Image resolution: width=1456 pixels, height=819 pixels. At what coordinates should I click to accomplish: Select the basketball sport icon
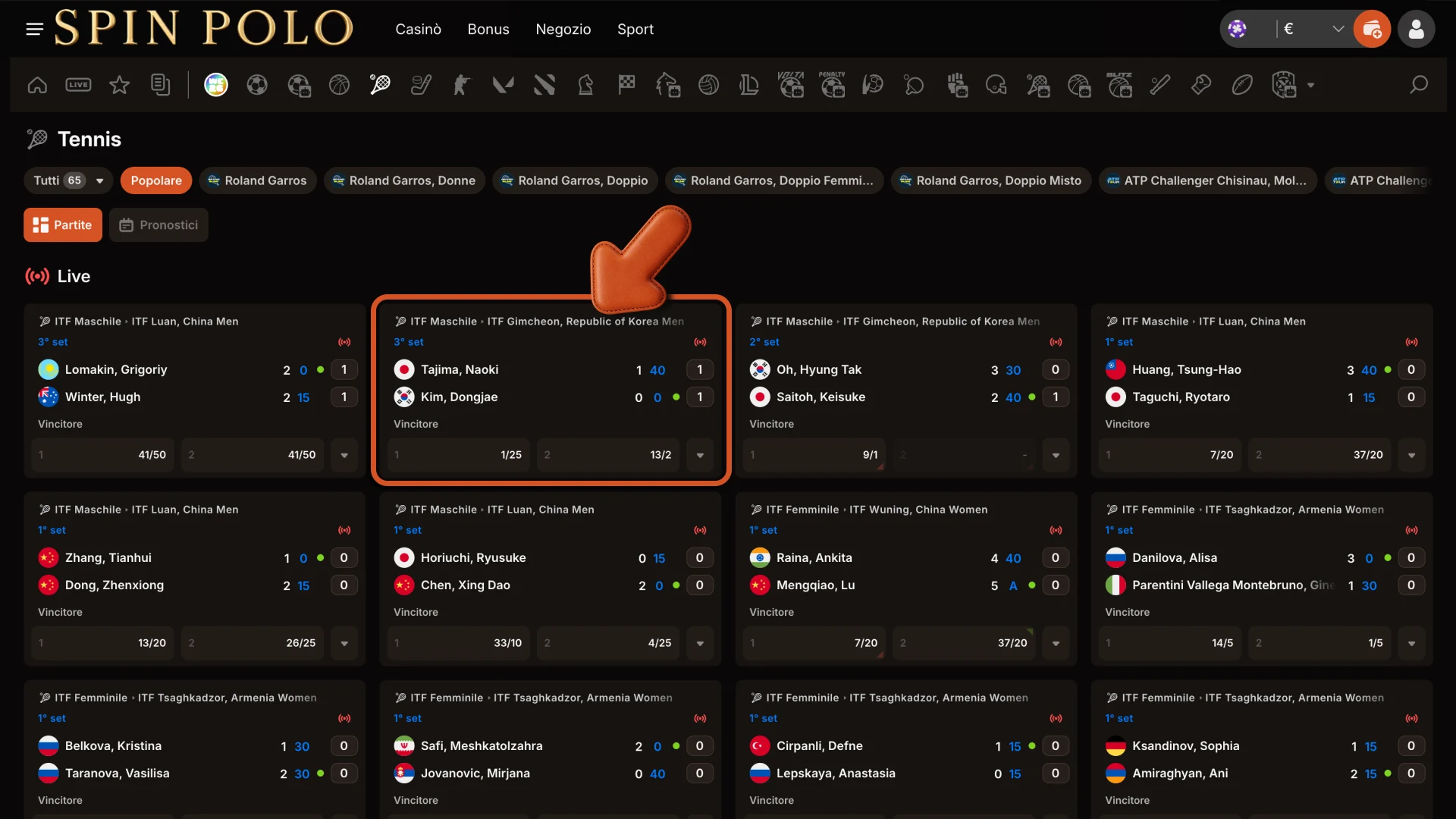[x=339, y=85]
